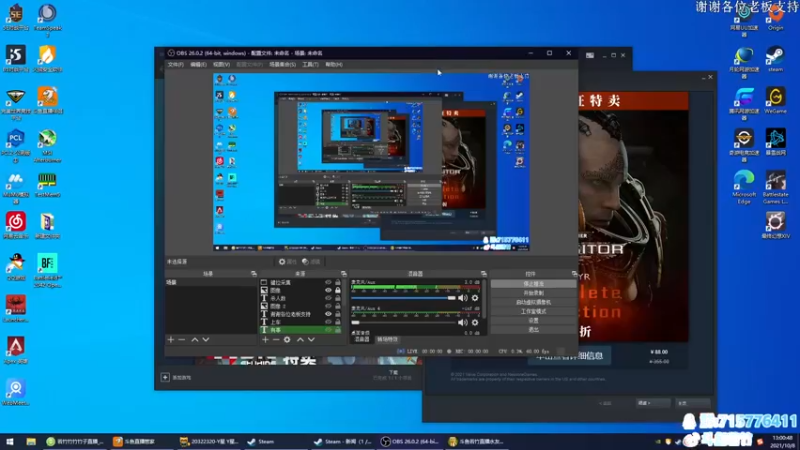Toggle visibility of the third source row
Screen dimensions: 800x450
point(328,298)
